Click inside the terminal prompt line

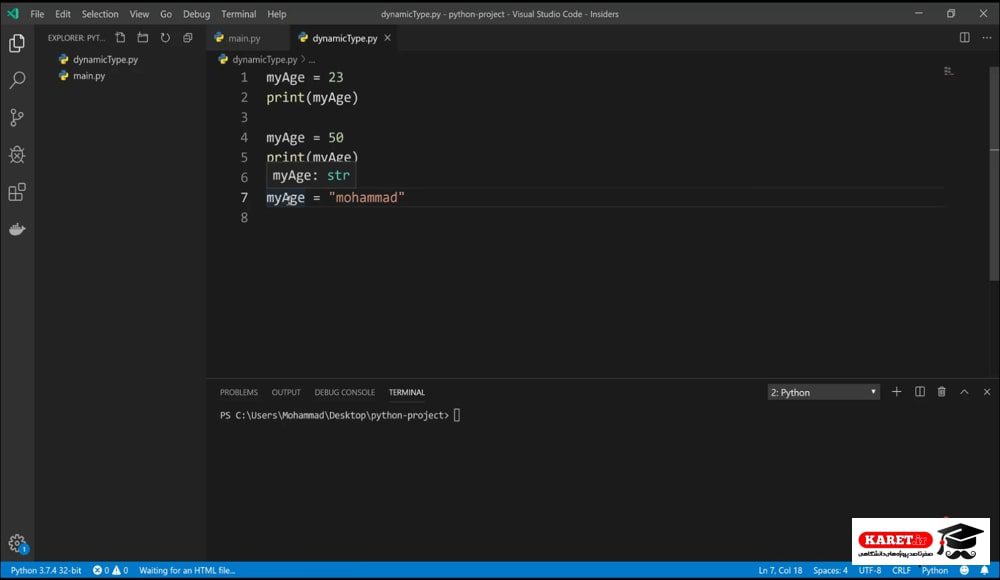click(340, 415)
